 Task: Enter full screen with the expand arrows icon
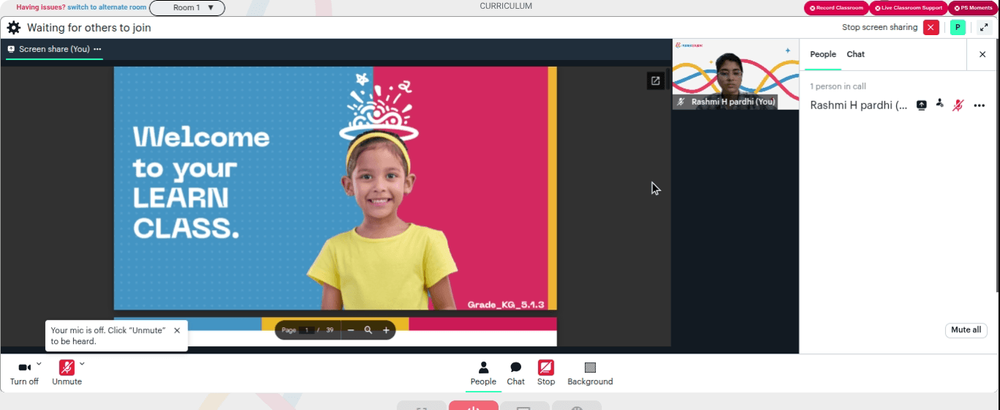pos(983,27)
